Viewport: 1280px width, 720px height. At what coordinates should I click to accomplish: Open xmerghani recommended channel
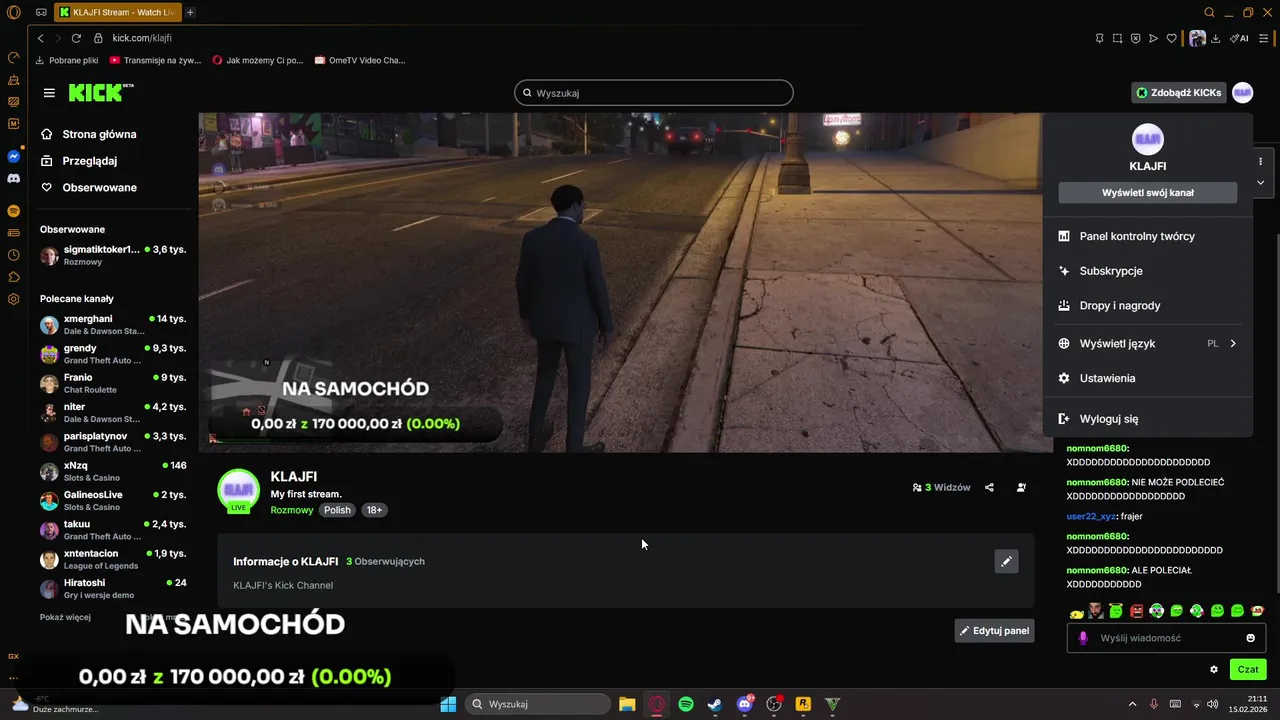click(x=113, y=325)
